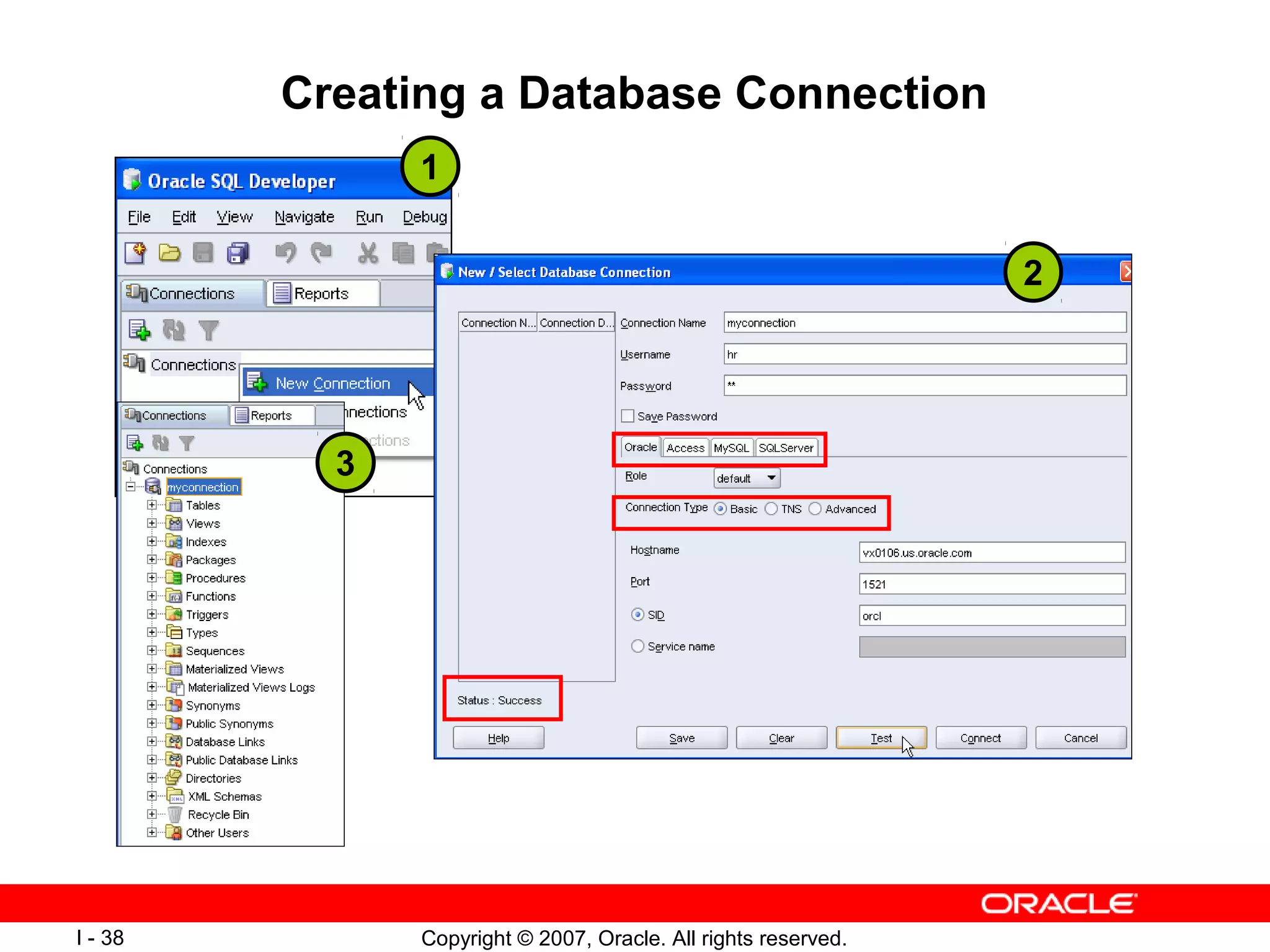Click the Triggers folder icon
Image resolution: width=1270 pixels, height=952 pixels.
click(175, 614)
